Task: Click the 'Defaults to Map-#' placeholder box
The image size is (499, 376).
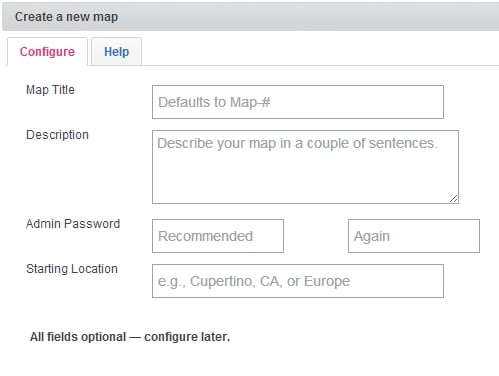Action: click(298, 102)
